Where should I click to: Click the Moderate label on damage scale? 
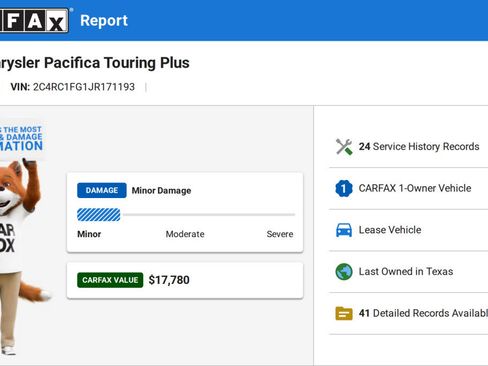[x=185, y=234]
